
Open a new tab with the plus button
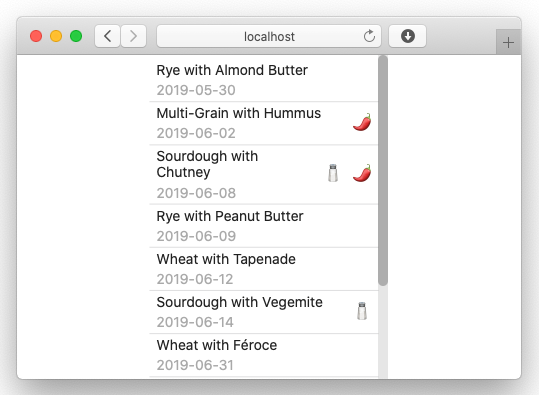coord(508,43)
